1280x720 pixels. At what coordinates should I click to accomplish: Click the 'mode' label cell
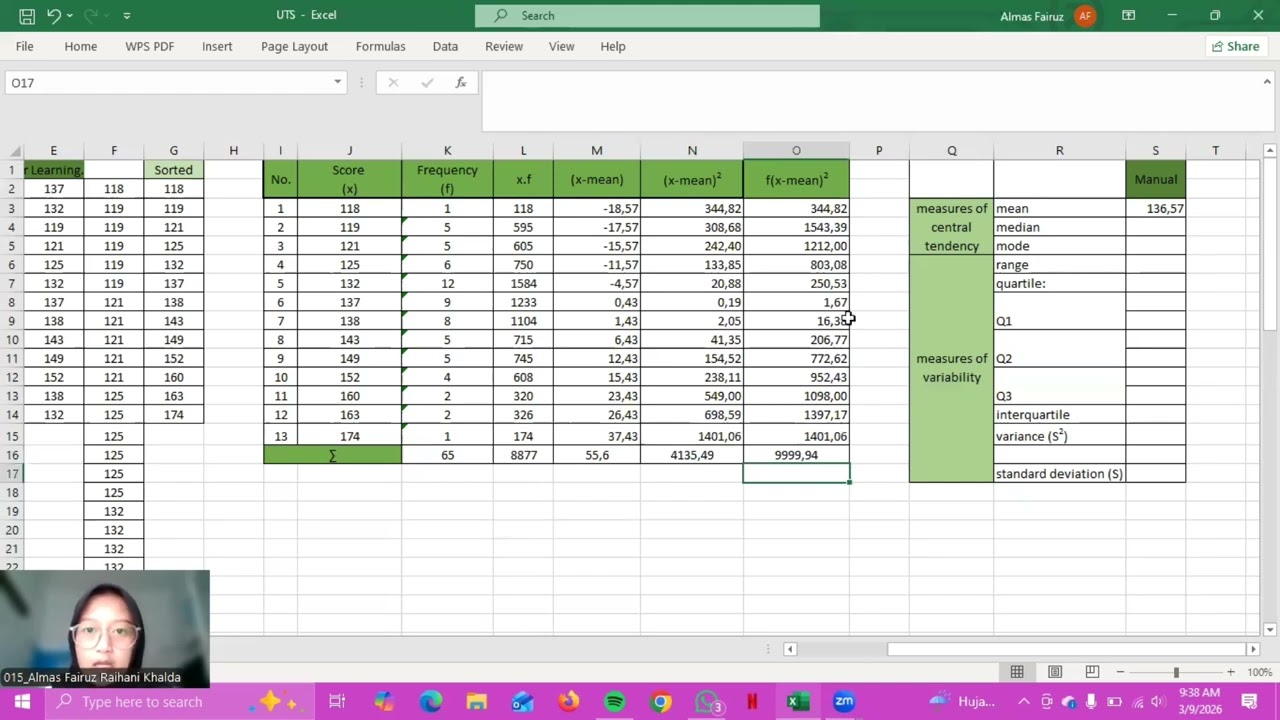pos(1059,246)
